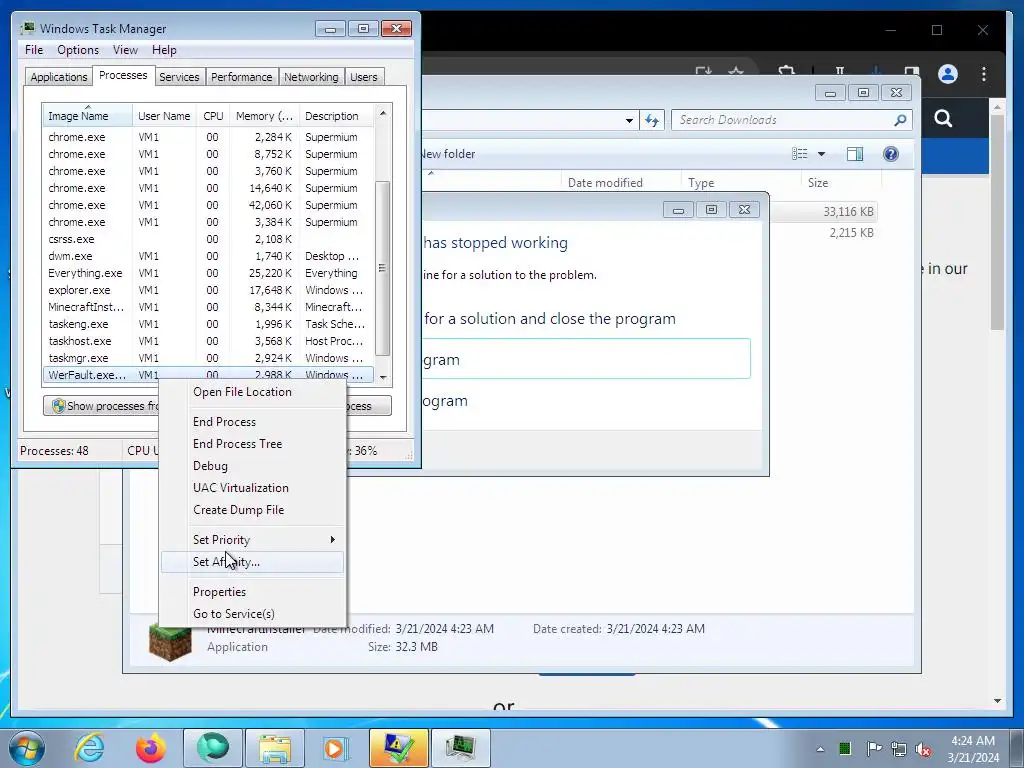
Task: Open the Task Manager View menu
Action: point(125,50)
